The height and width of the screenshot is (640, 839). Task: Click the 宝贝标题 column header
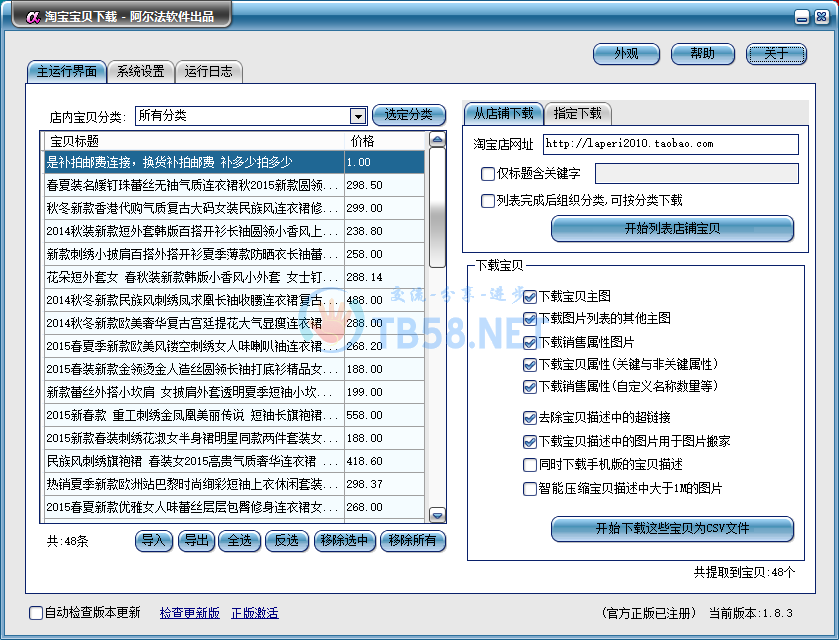[x=194, y=141]
